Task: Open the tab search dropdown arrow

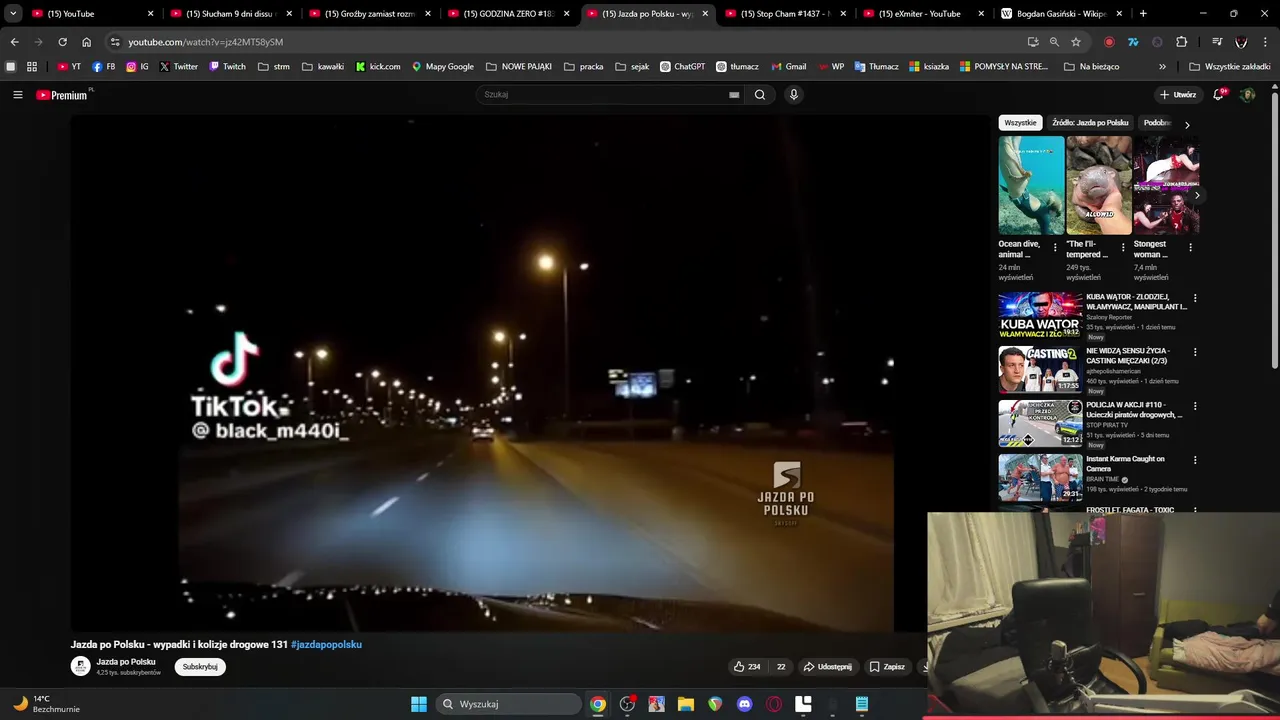Action: click(x=13, y=14)
